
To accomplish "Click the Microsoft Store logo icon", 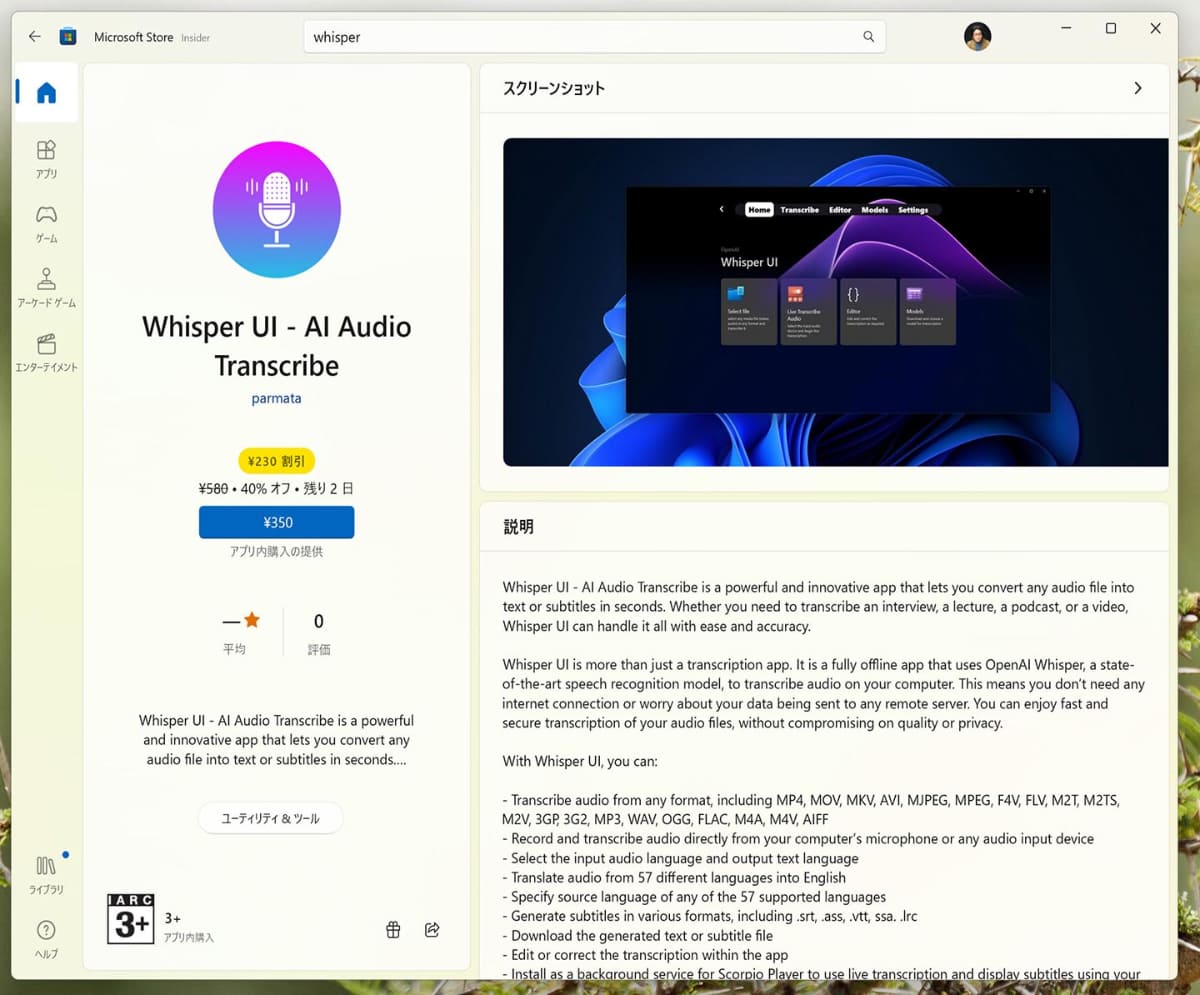I will pyautogui.click(x=68, y=37).
